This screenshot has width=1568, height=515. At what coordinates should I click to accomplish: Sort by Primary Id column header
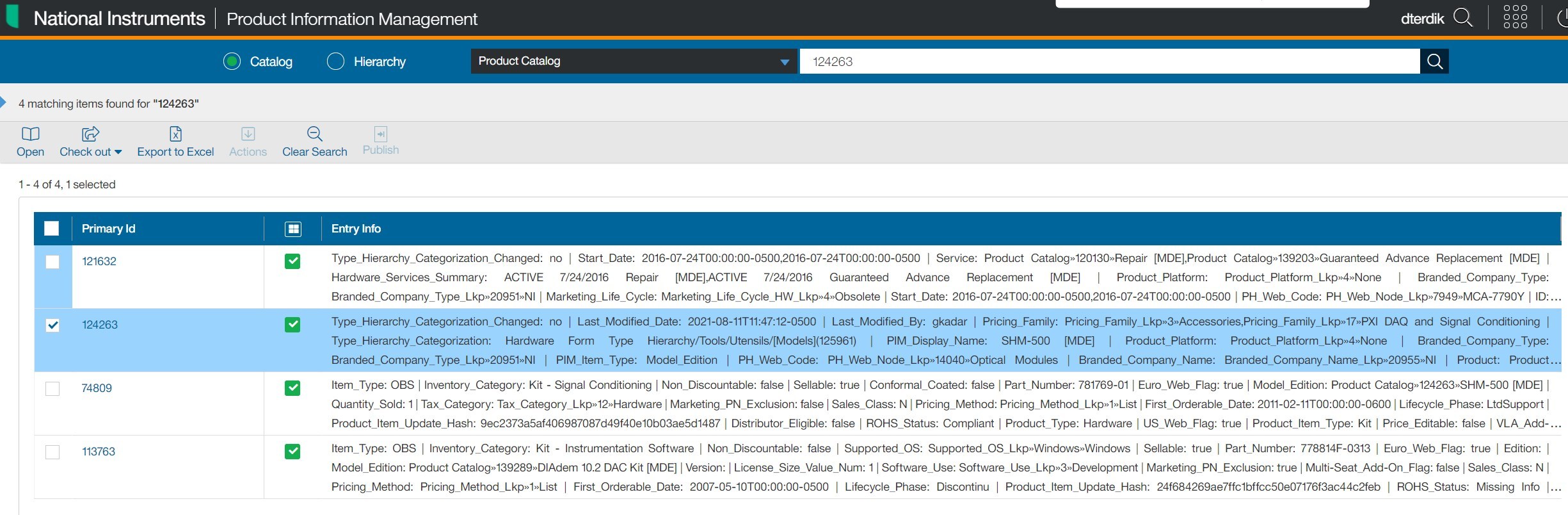108,229
